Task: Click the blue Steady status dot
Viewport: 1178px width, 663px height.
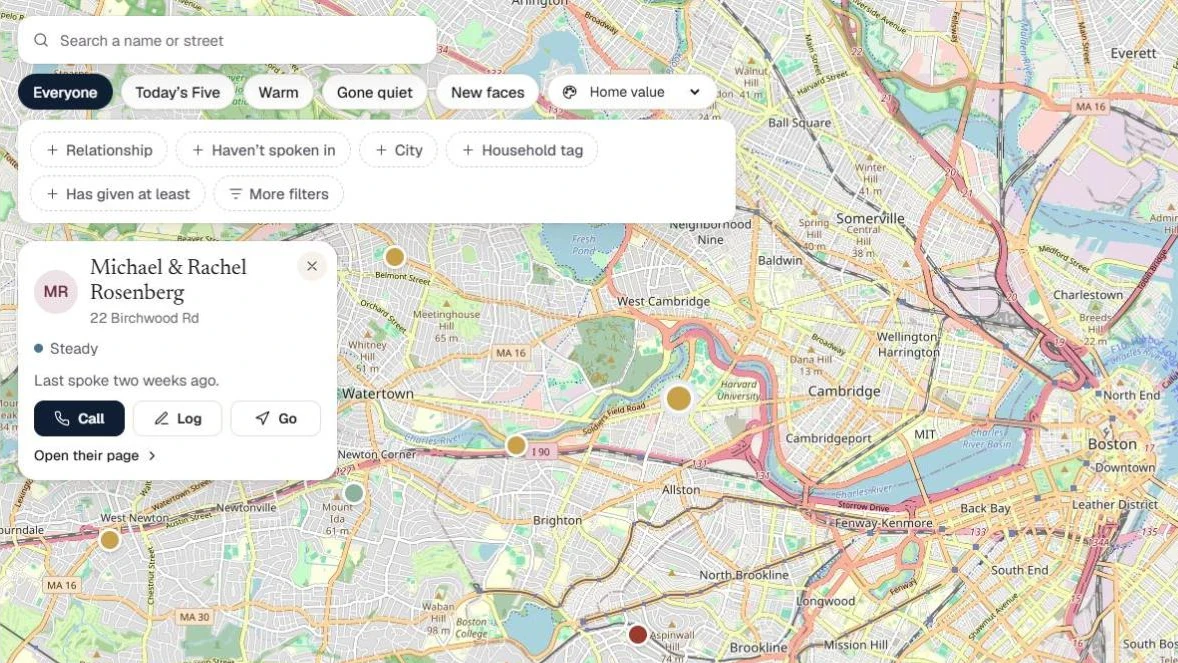Action: tap(38, 348)
